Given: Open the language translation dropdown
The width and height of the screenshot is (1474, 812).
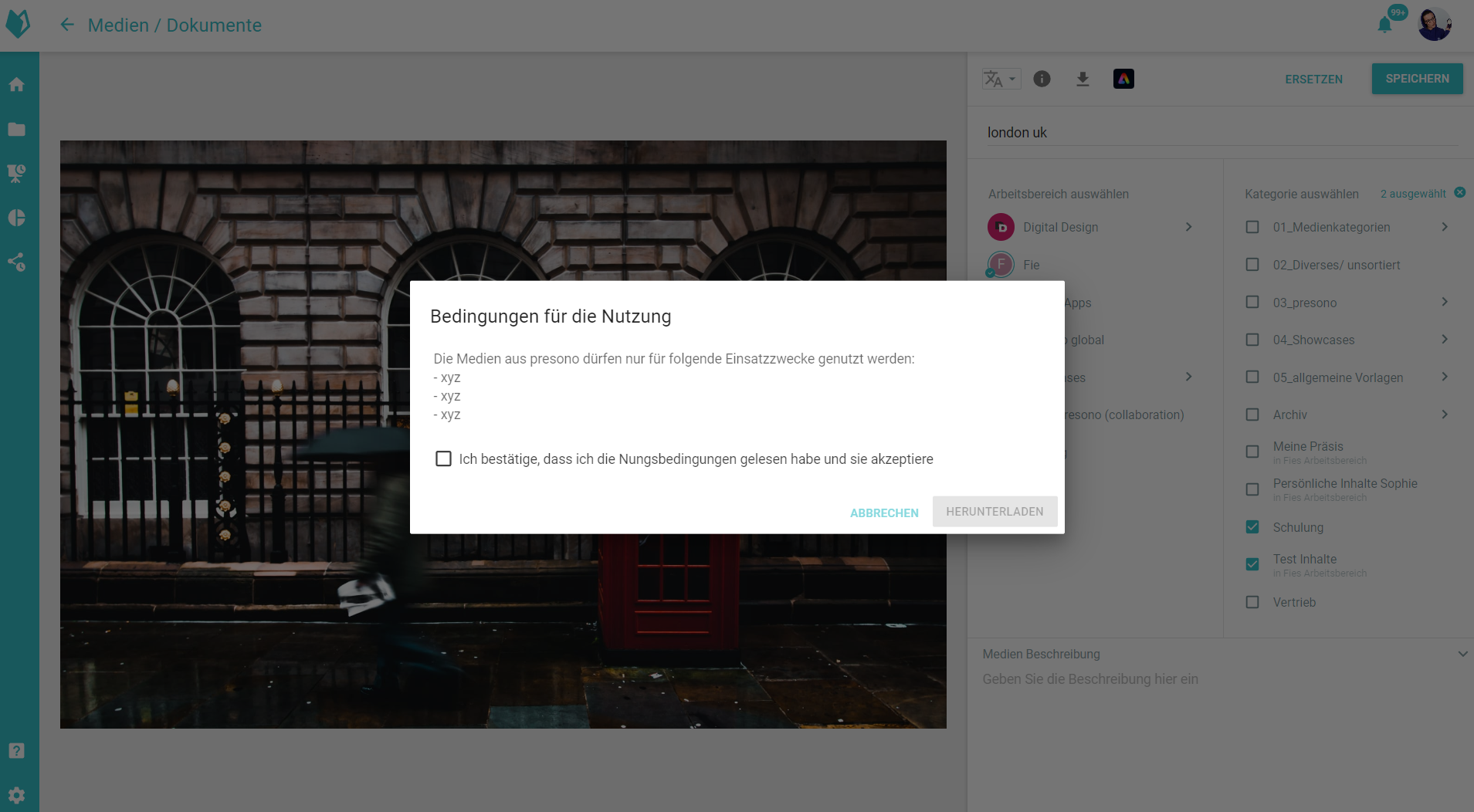Looking at the screenshot, I should coord(1001,79).
